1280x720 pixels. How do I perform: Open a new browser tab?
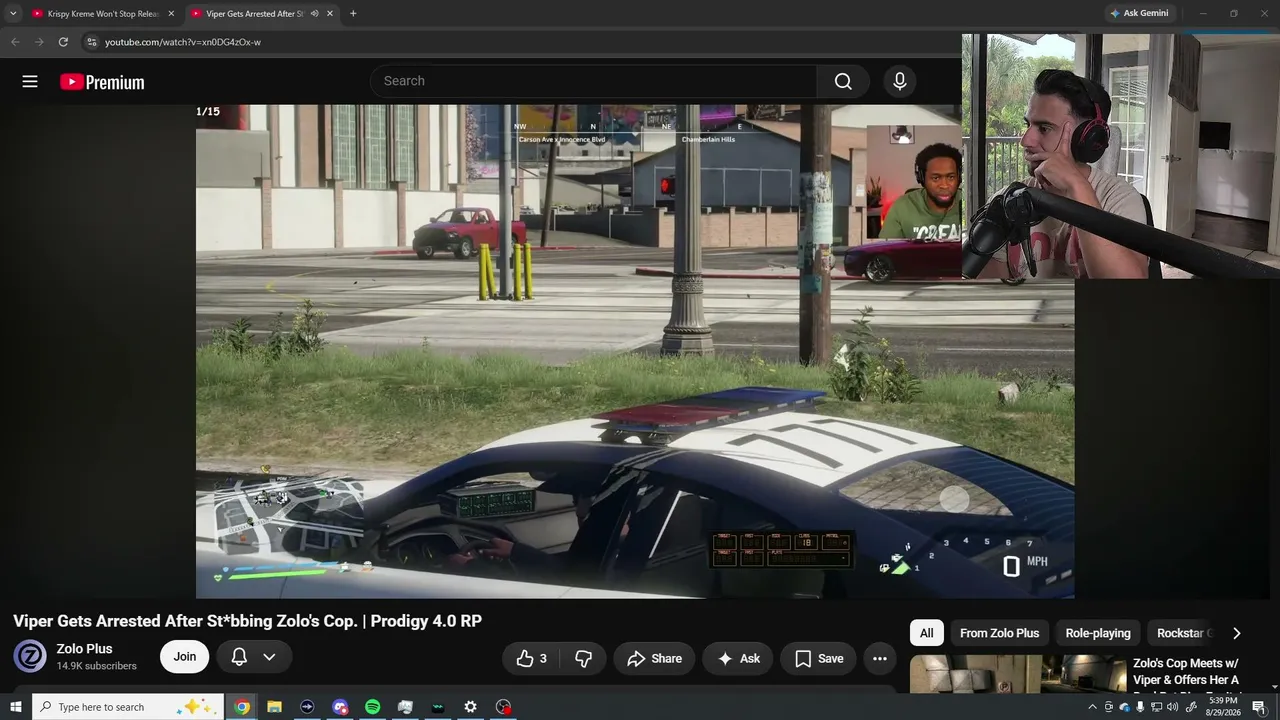point(353,14)
